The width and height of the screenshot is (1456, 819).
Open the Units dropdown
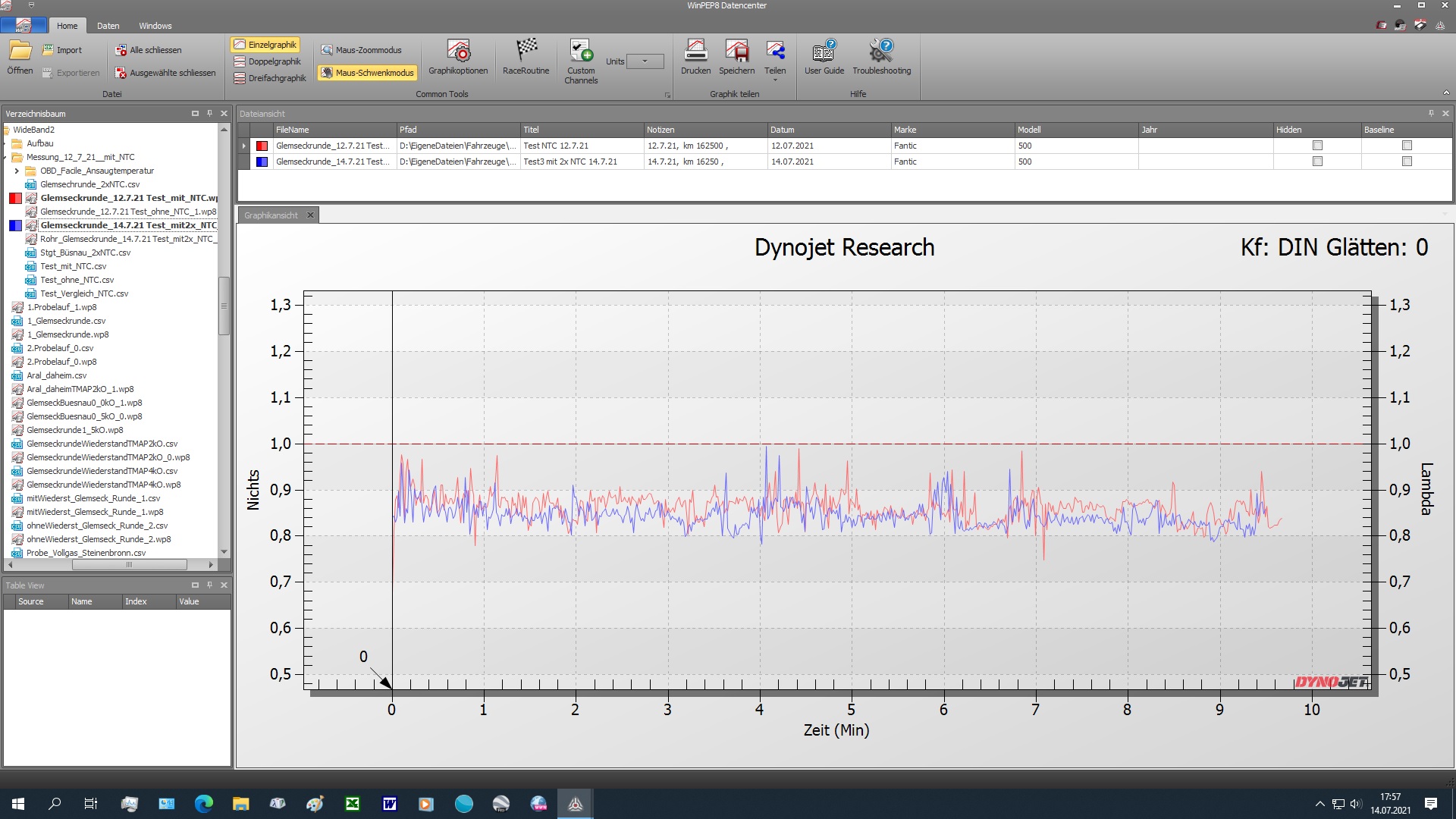[645, 61]
